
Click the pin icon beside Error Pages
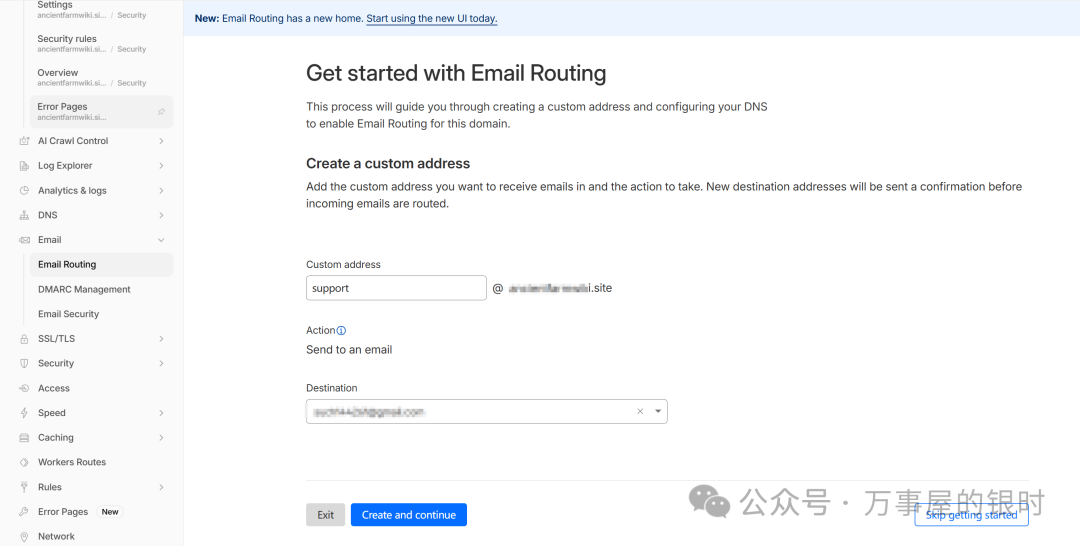click(161, 111)
